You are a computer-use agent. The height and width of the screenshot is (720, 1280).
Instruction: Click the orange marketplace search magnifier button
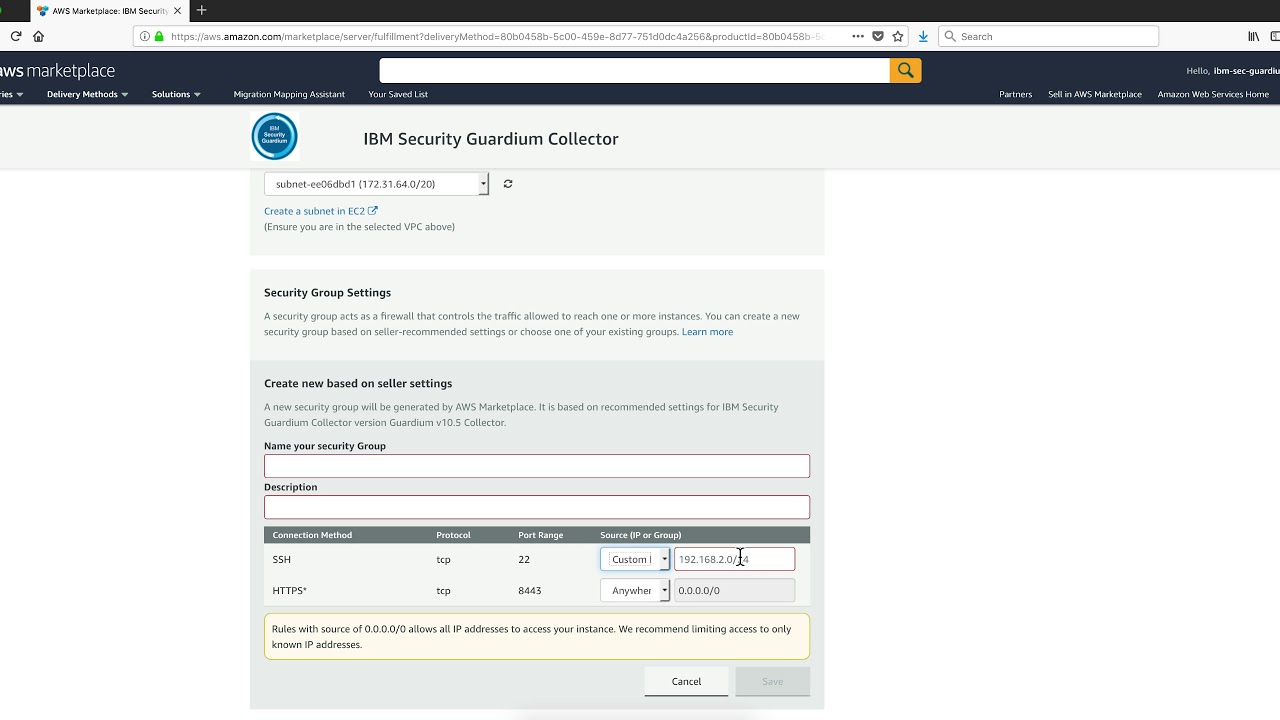[x=905, y=70]
